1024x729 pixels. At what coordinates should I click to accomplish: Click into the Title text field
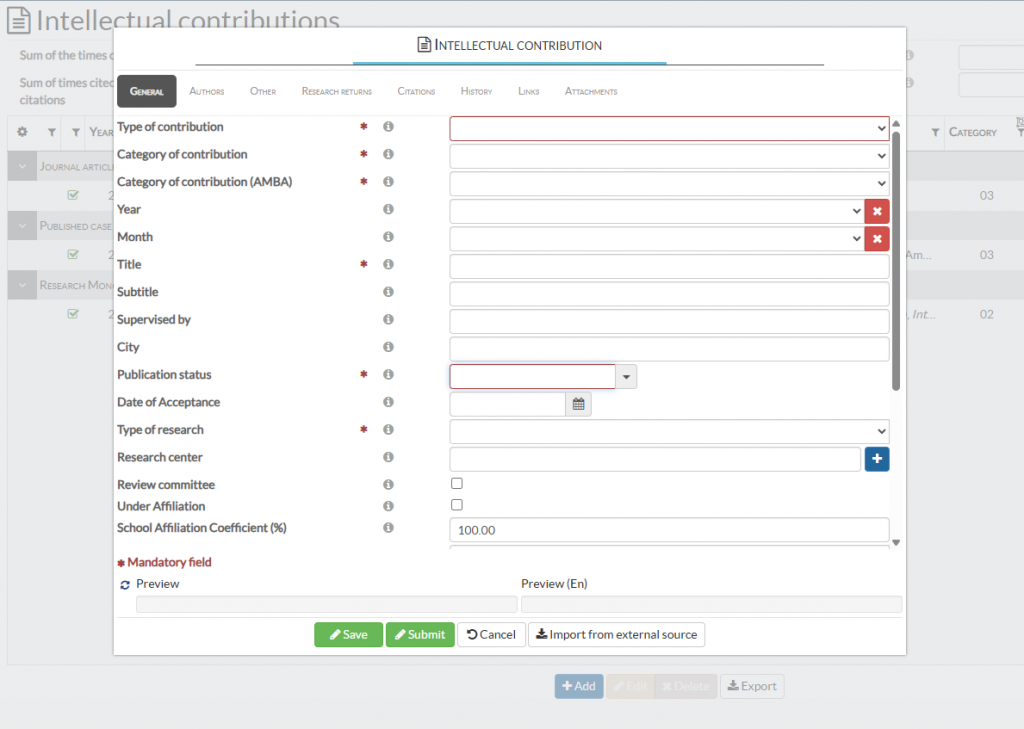click(669, 266)
